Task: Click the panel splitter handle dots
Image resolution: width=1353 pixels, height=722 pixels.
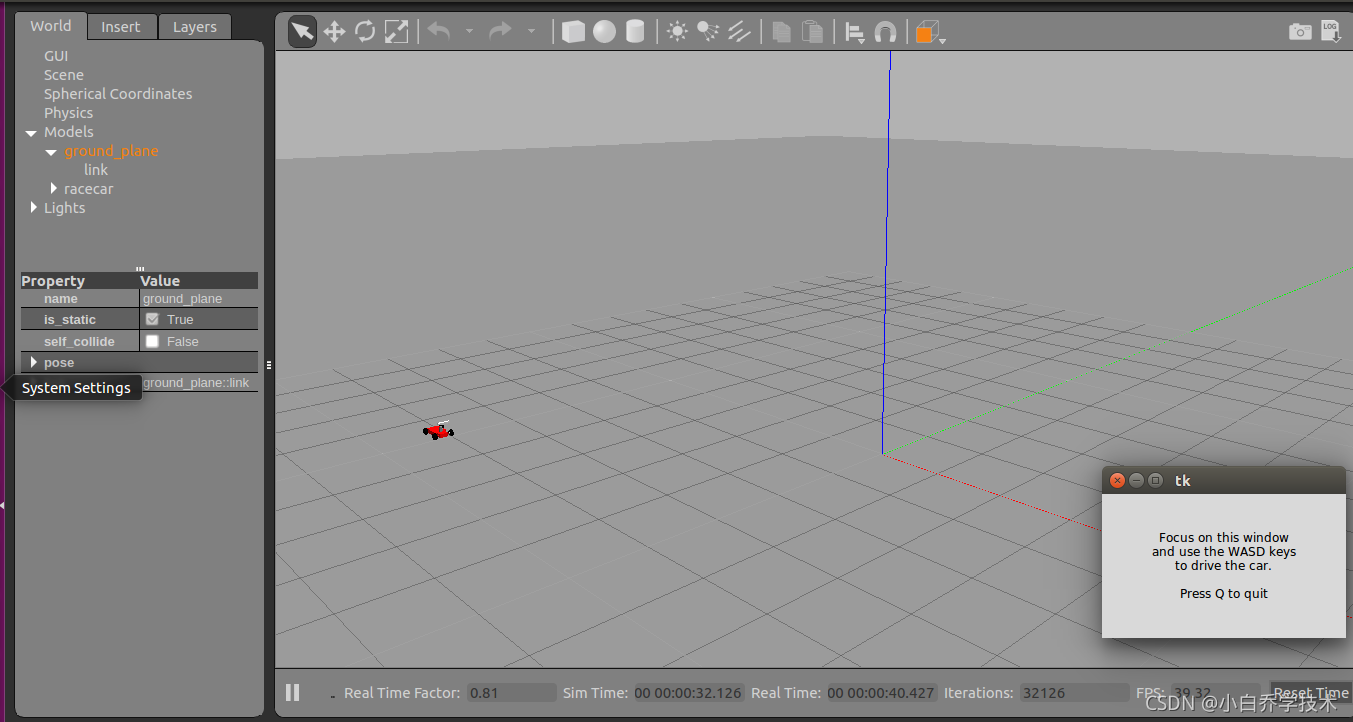Action: [x=269, y=365]
